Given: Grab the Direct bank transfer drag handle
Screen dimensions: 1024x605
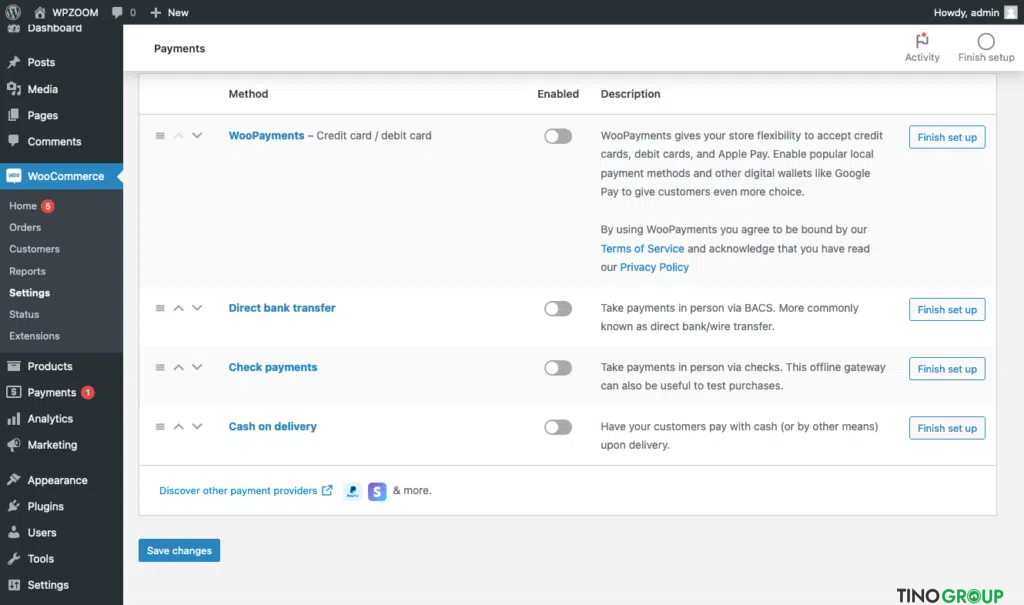Looking at the screenshot, I should pyautogui.click(x=160, y=308).
